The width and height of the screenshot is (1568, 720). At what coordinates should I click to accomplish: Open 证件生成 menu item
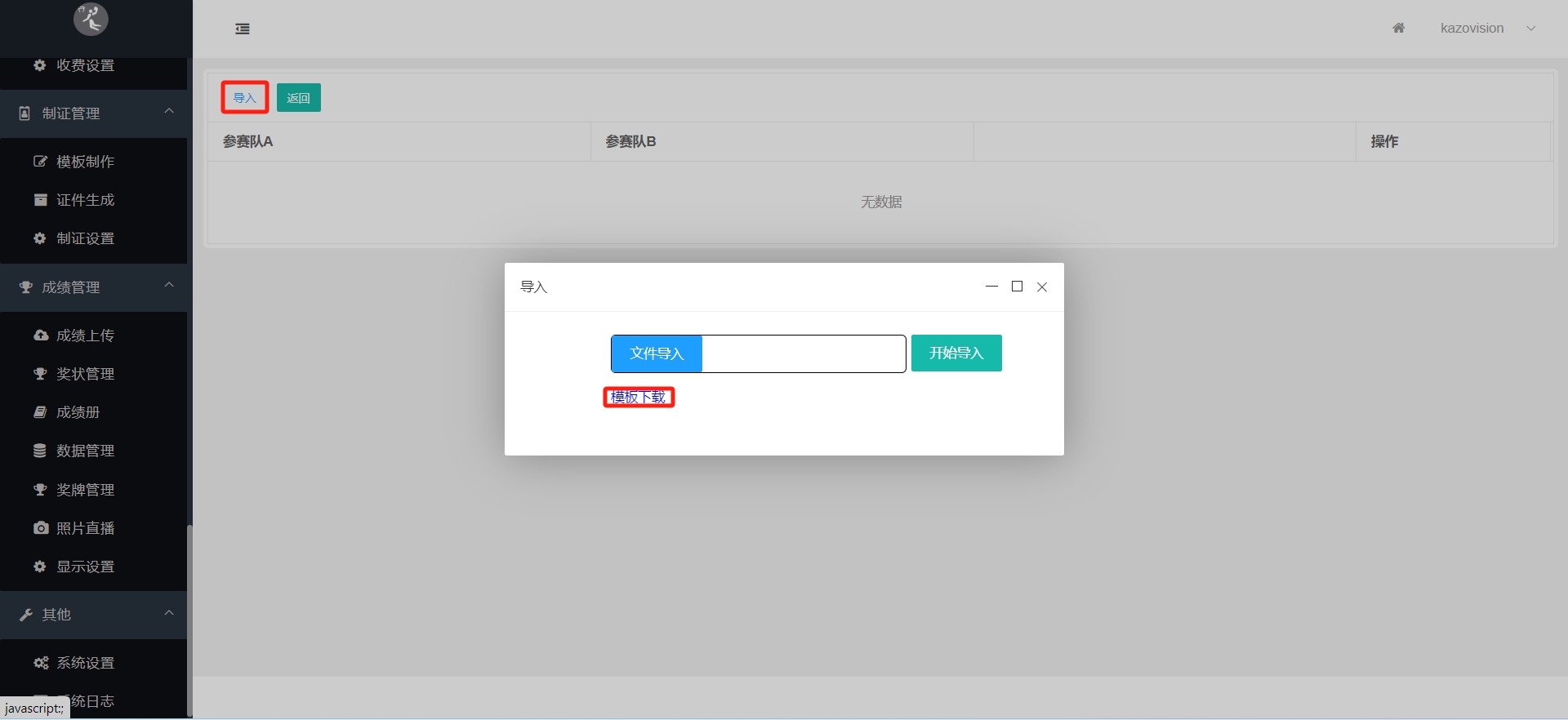tap(85, 200)
